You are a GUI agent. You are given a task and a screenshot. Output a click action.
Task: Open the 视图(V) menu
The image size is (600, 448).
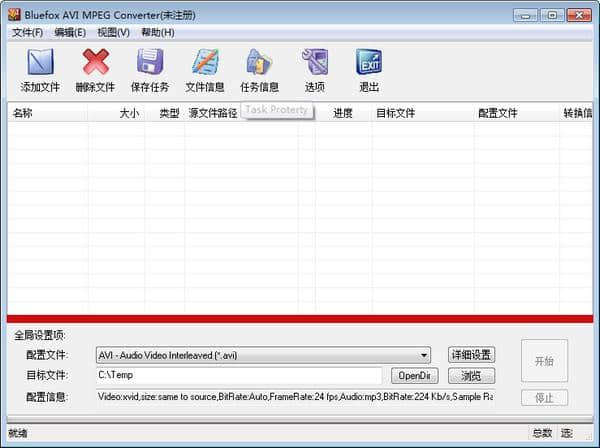(x=114, y=33)
